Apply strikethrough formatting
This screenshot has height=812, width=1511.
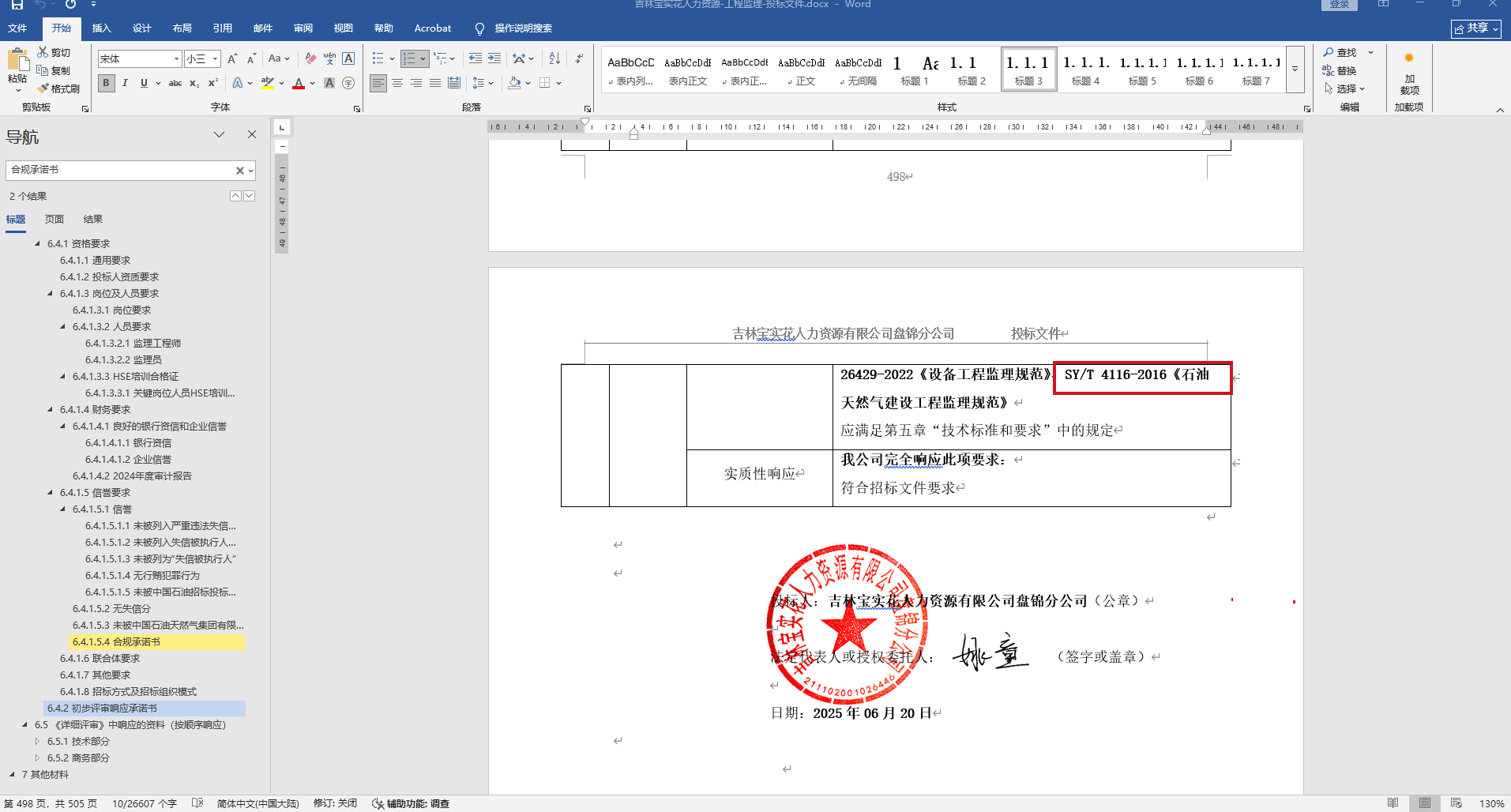pyautogui.click(x=175, y=83)
